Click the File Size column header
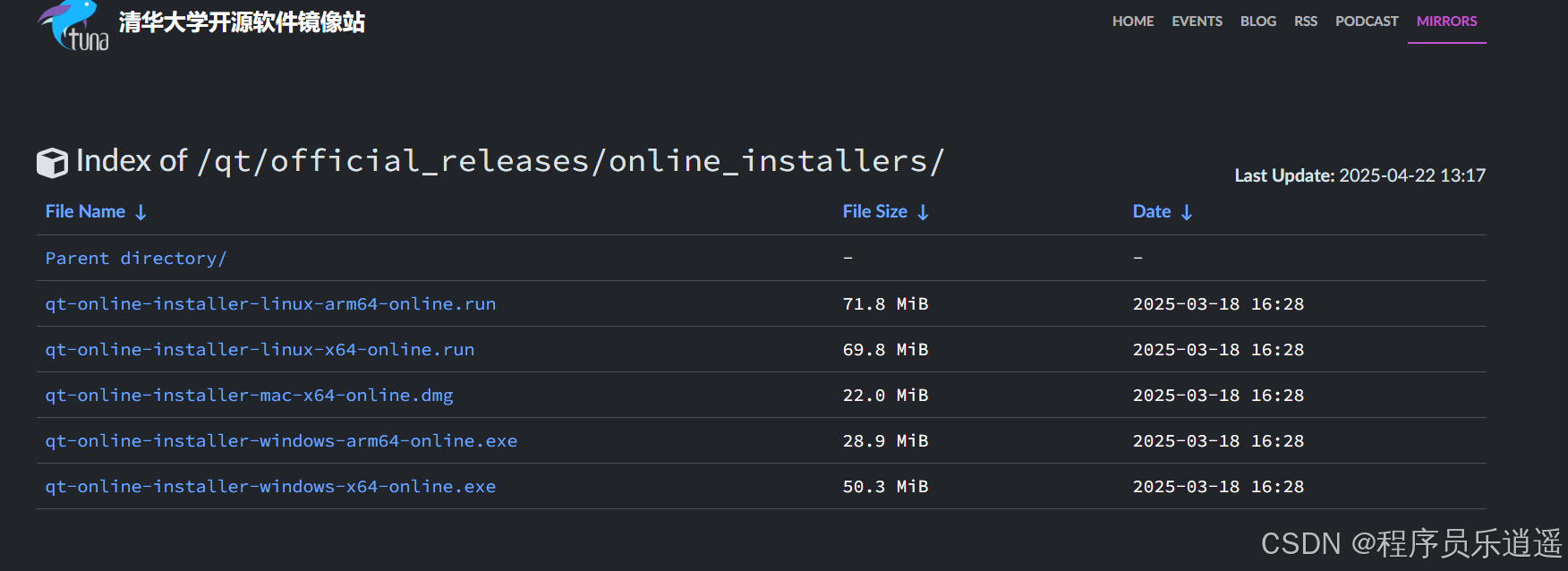The height and width of the screenshot is (571, 1568). (x=874, y=211)
